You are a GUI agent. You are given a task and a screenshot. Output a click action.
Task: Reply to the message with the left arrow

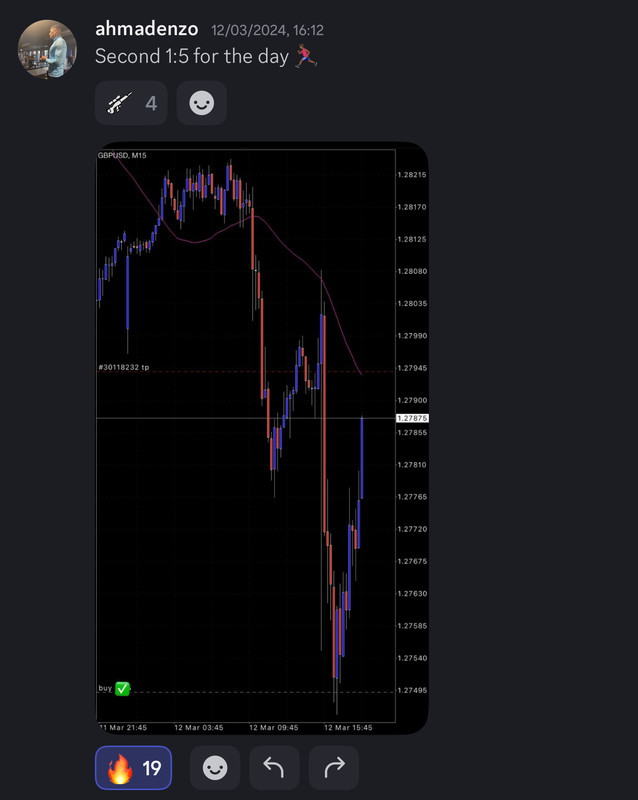coord(274,767)
